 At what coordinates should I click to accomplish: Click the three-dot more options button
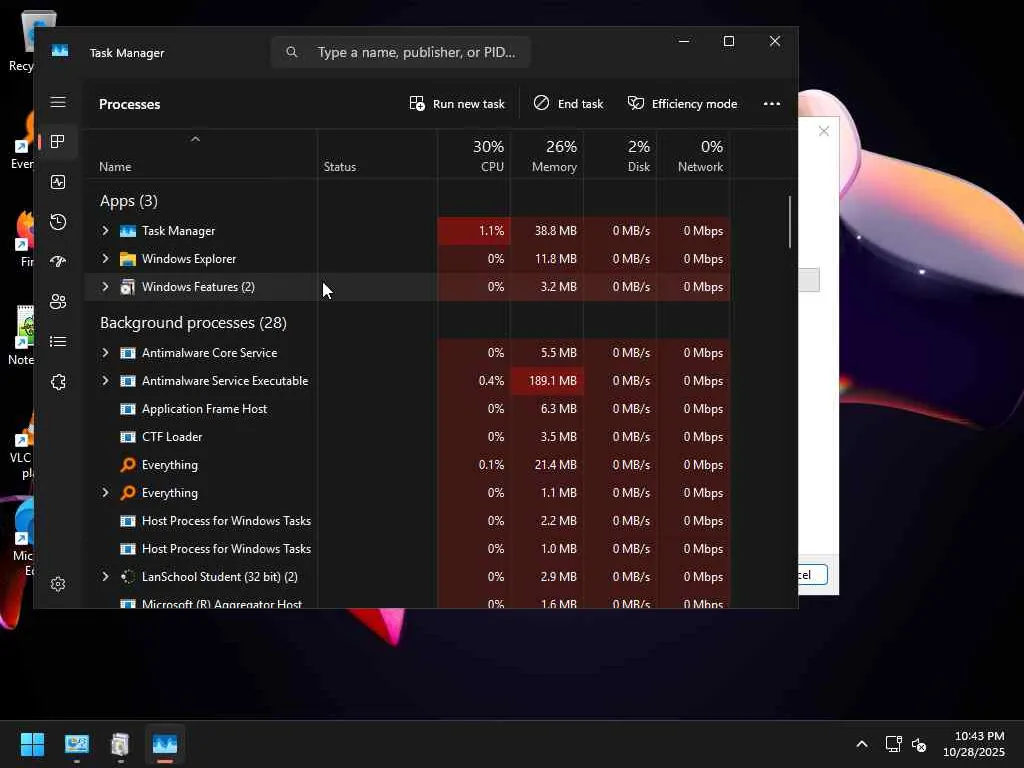tap(772, 104)
